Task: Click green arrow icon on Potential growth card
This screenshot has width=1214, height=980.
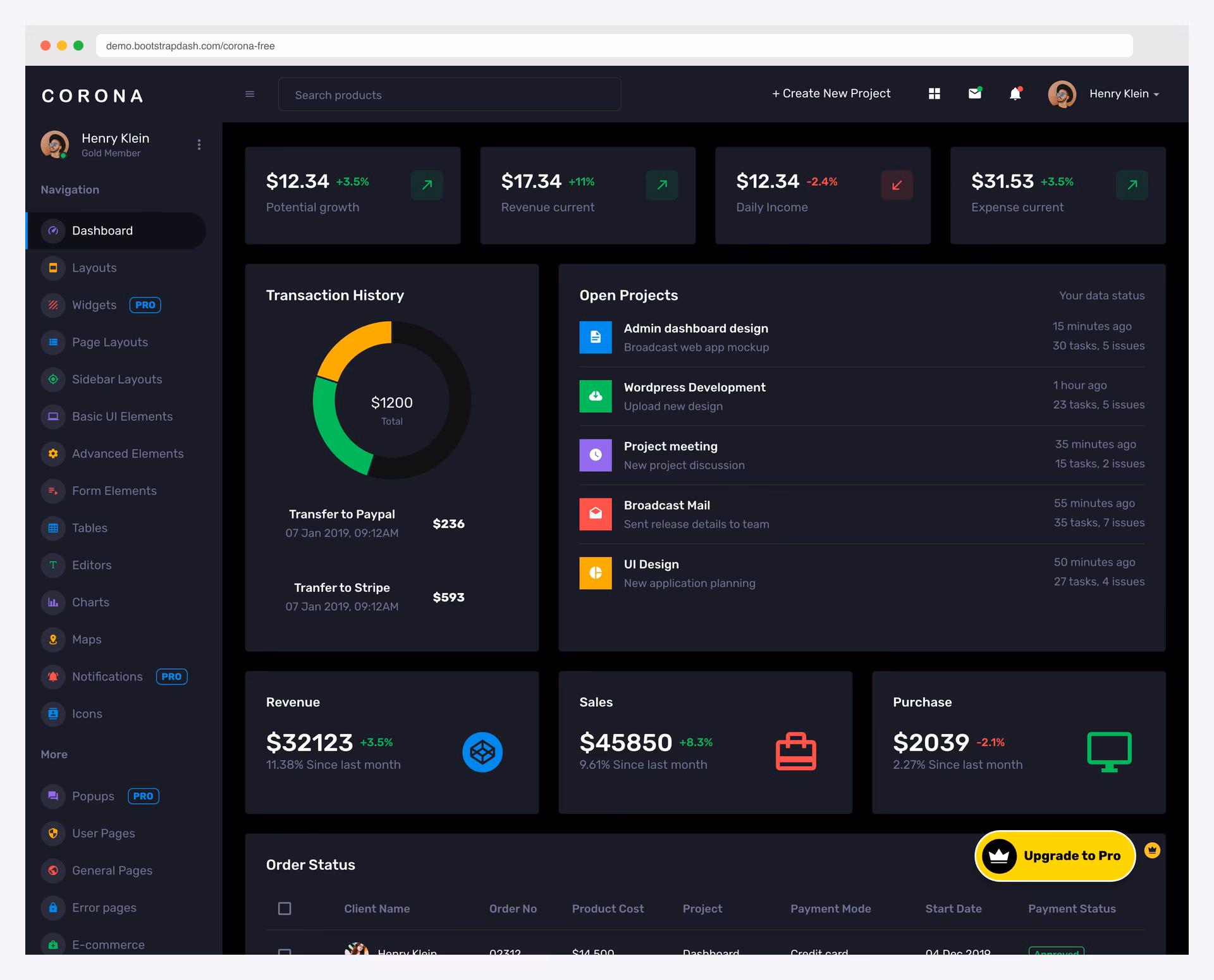Action: 427,185
